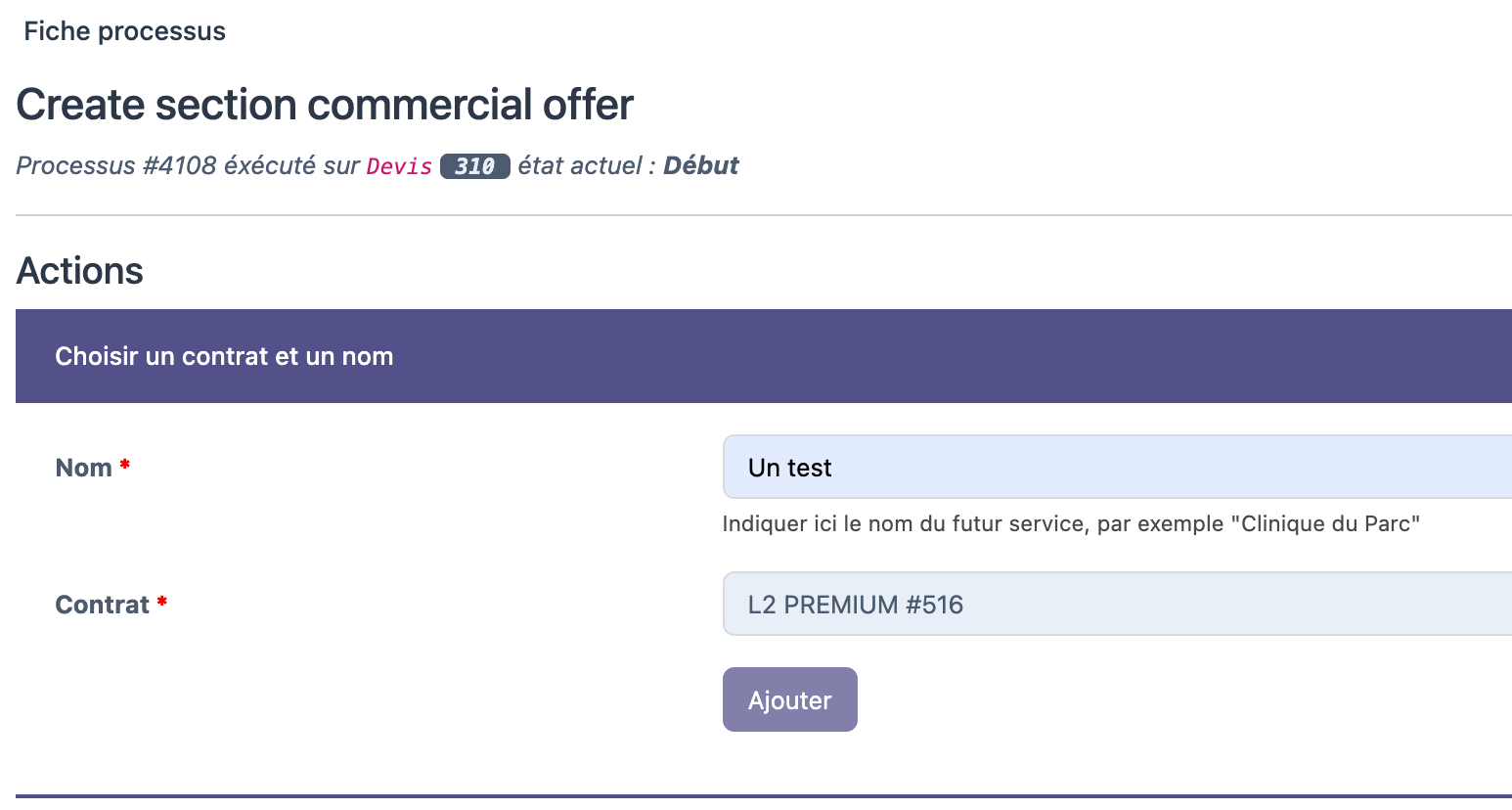Click the horizontal divider above Actions
This screenshot has width=1512, height=810.
(763, 215)
